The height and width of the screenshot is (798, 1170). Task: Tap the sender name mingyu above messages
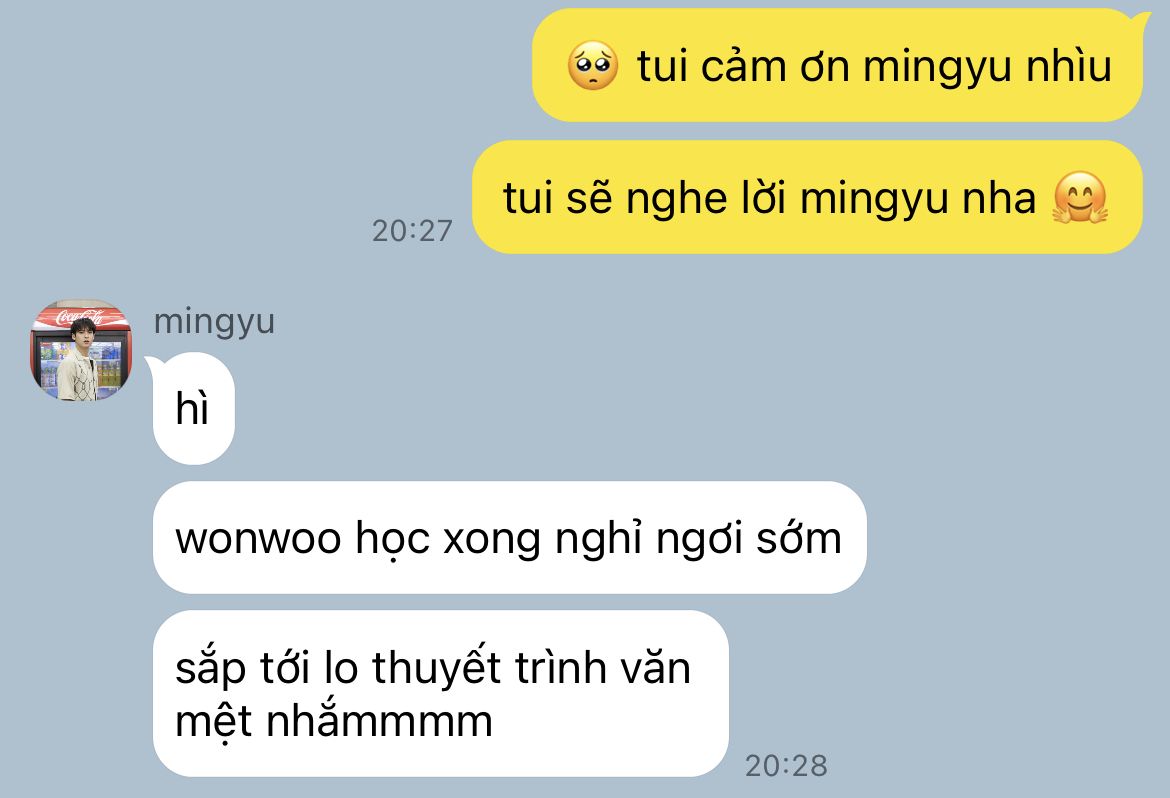click(214, 322)
